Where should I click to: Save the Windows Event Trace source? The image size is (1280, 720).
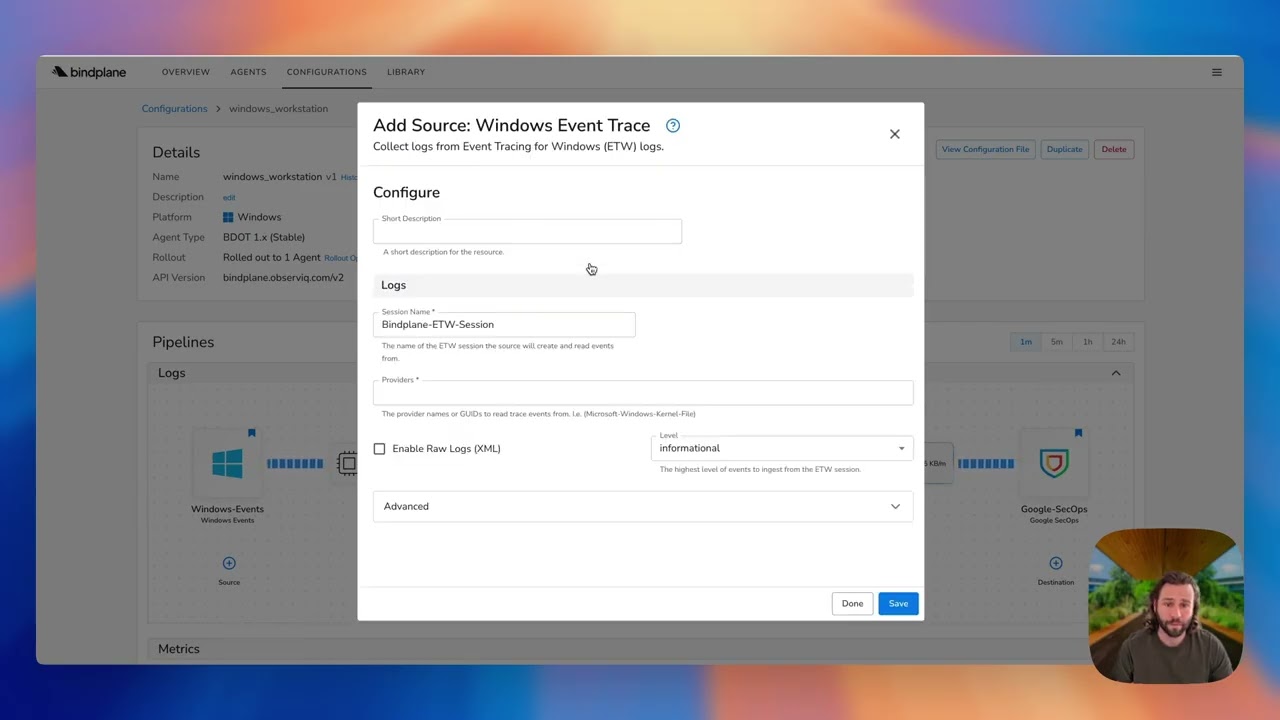point(898,603)
